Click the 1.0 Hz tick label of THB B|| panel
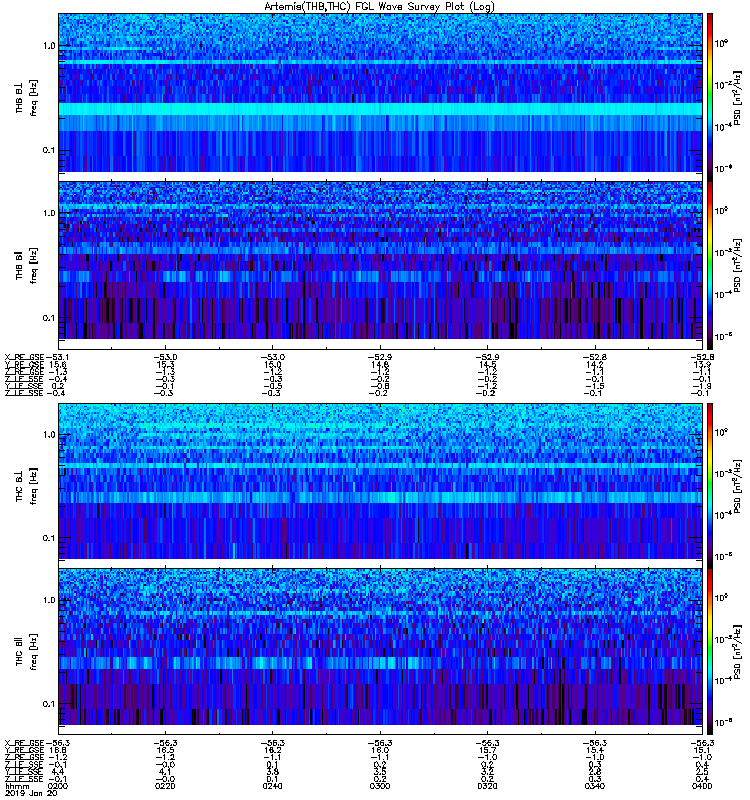 click(49, 213)
